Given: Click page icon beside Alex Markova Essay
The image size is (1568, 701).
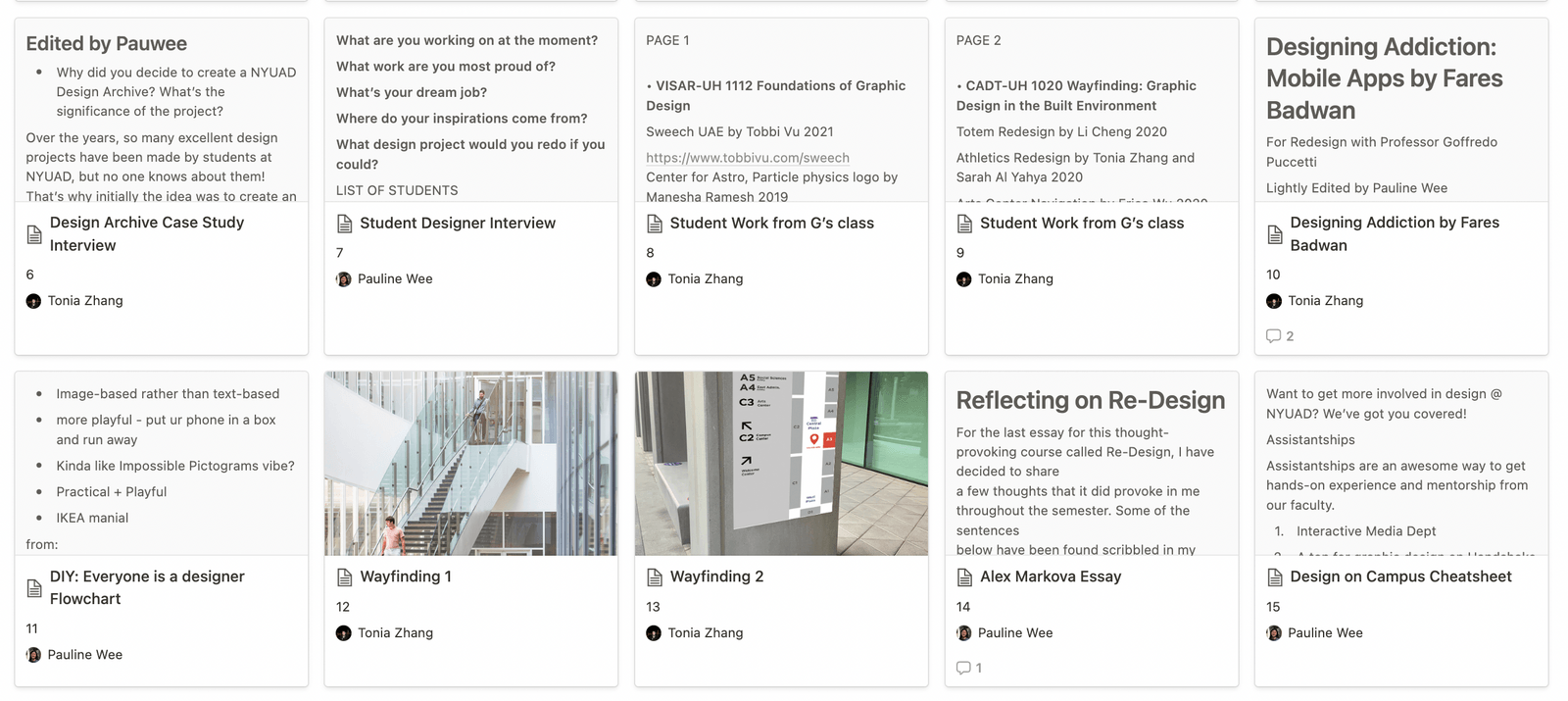Looking at the screenshot, I should [x=964, y=576].
